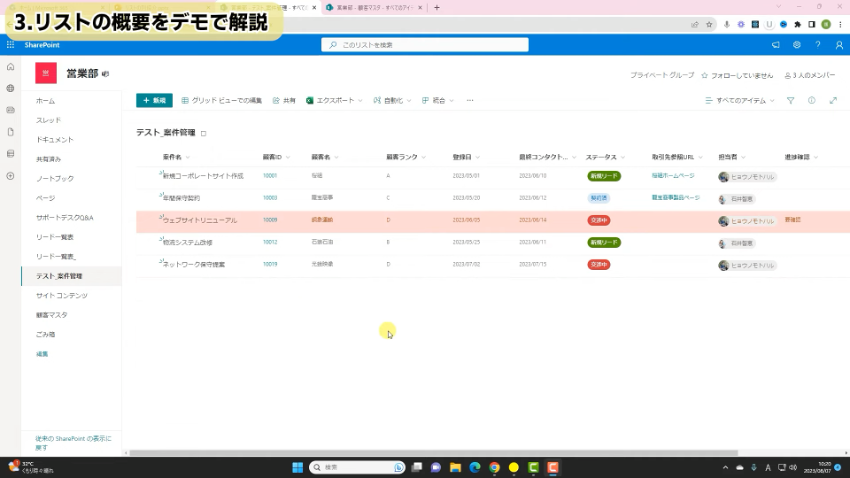Toggle follow star for this site

(x=705, y=75)
